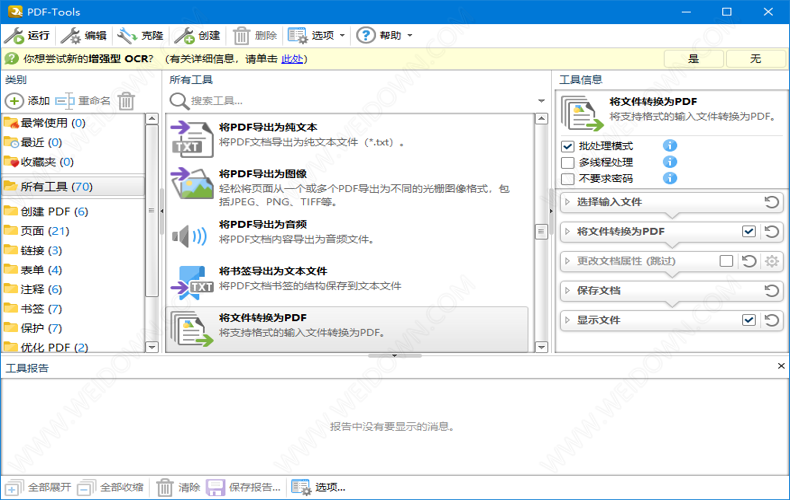Click 全部展开 in report toolbar
This screenshot has height=500, width=790.
pos(38,487)
